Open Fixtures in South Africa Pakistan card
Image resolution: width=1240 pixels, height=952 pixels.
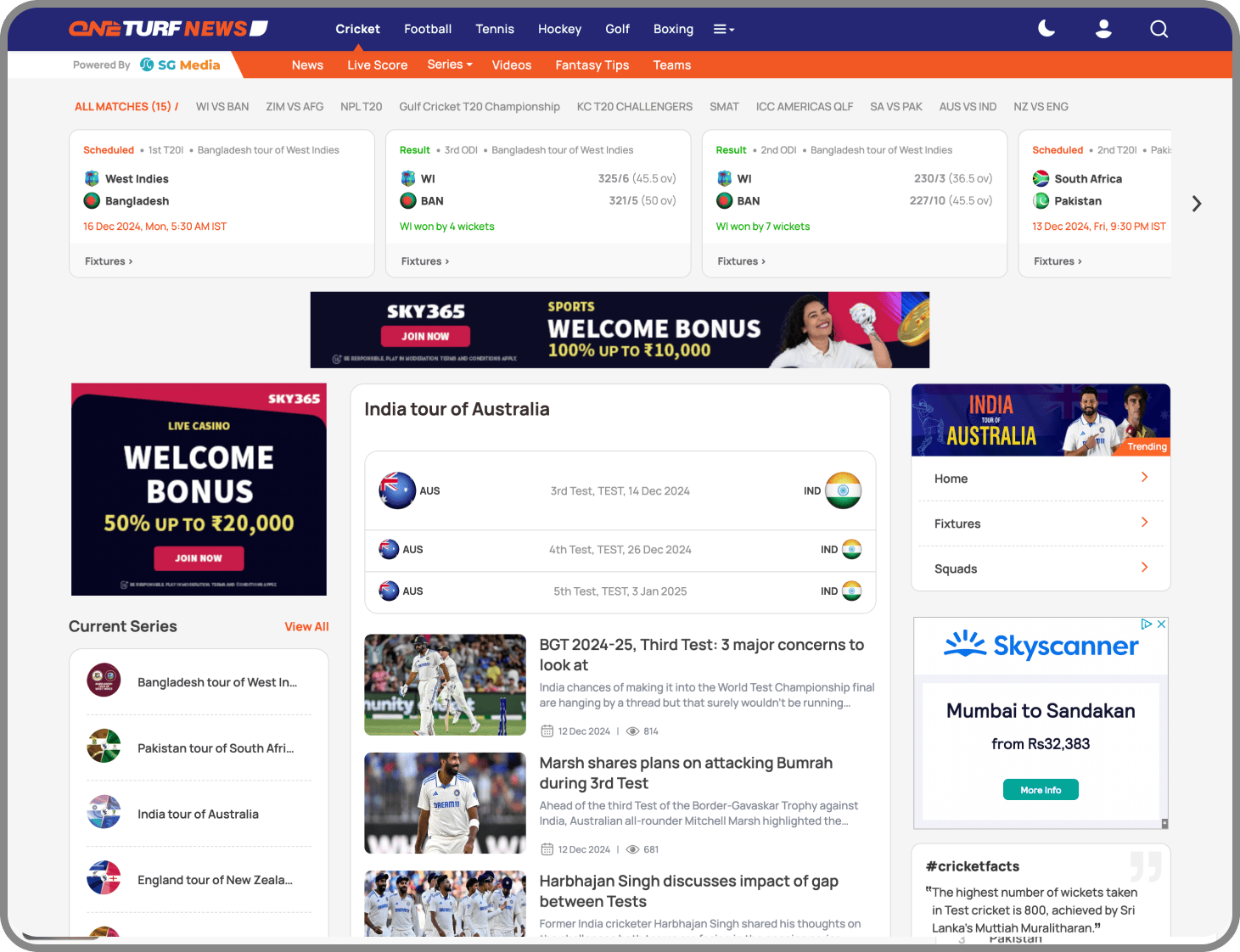click(x=1058, y=261)
